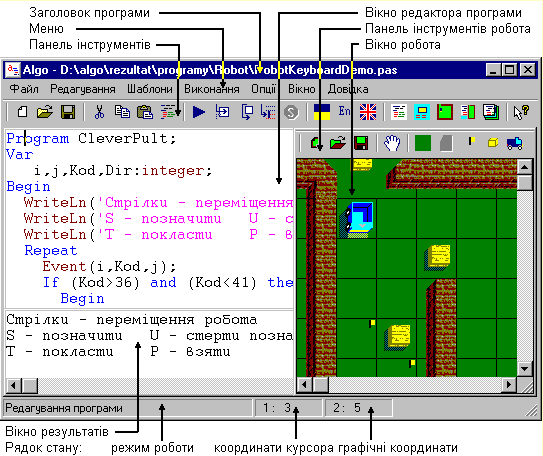Run to cursor line icon

tap(268, 112)
